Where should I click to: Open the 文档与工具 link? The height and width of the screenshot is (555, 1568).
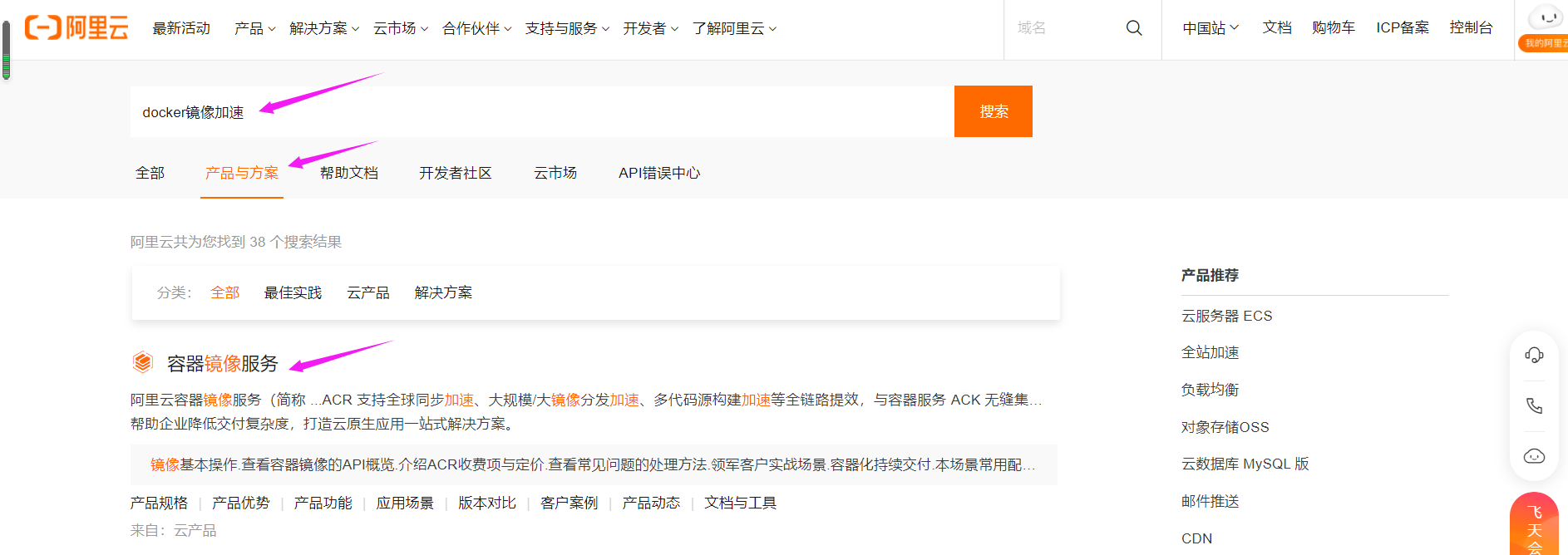[741, 503]
